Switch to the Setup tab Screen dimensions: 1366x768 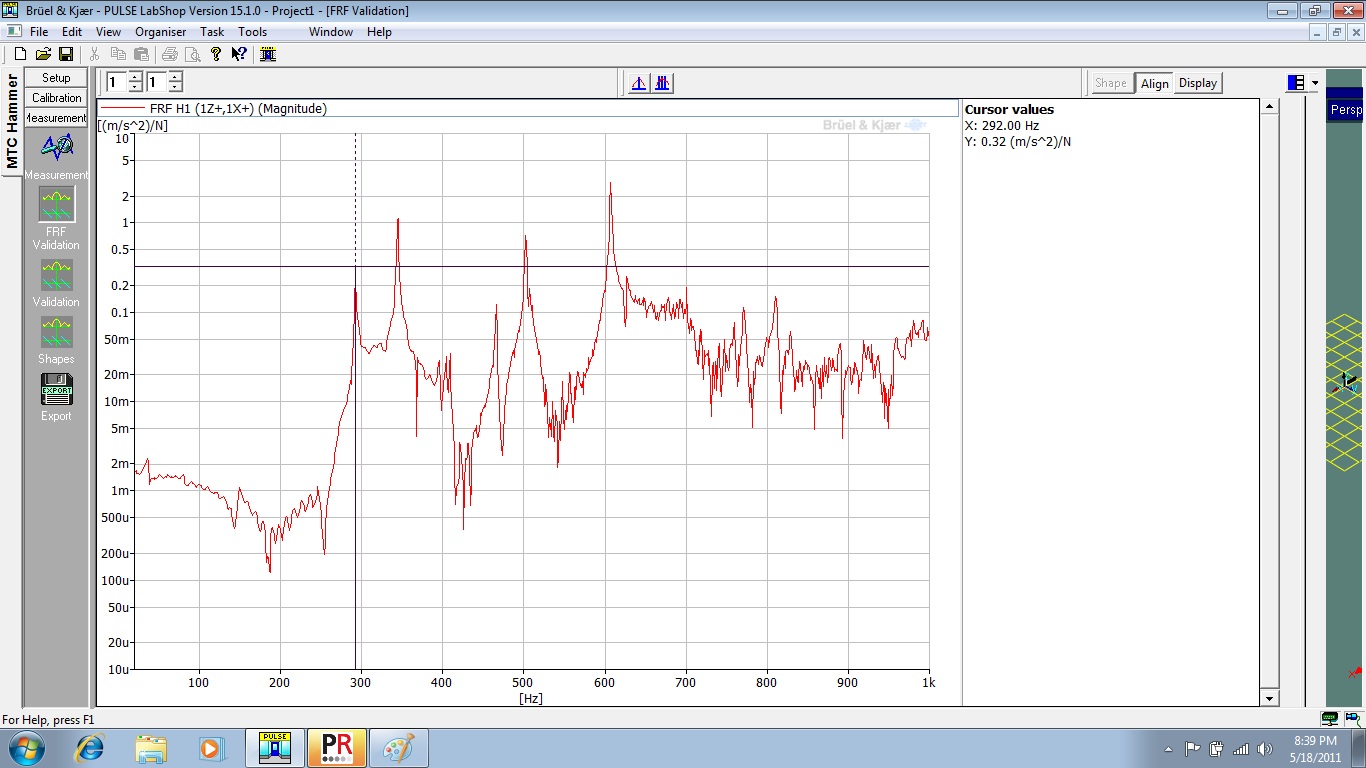tap(56, 78)
